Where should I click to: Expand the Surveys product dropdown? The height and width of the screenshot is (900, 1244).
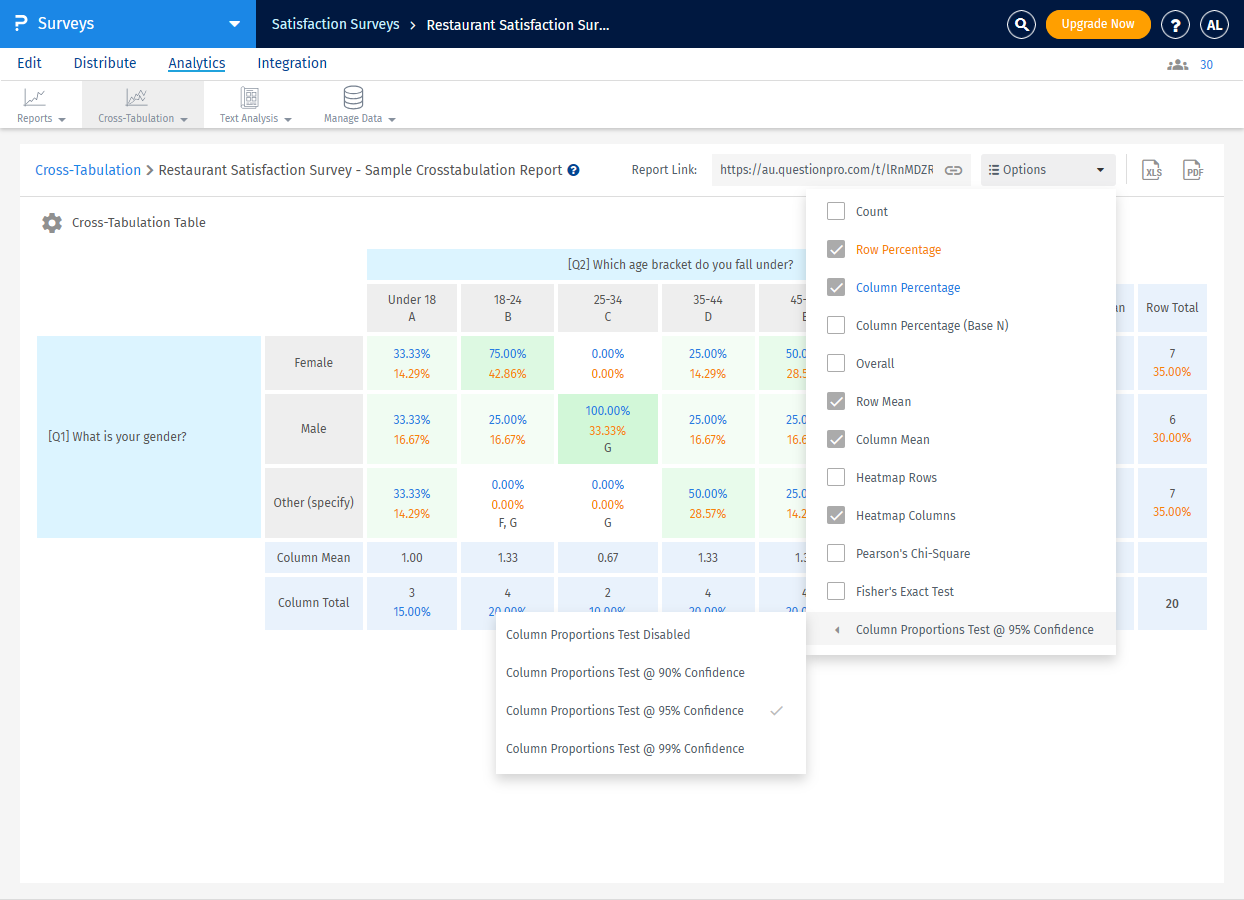(x=234, y=24)
